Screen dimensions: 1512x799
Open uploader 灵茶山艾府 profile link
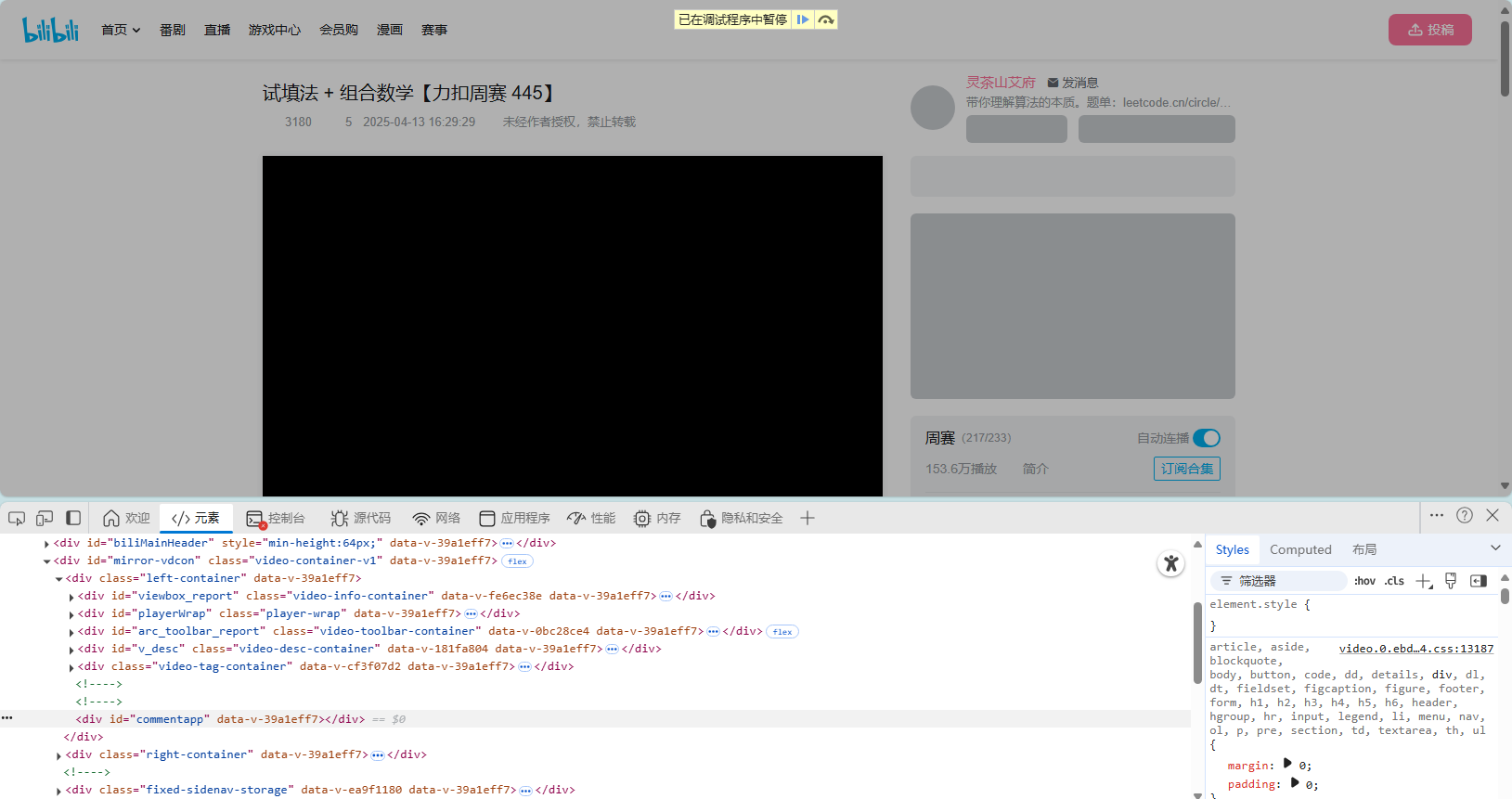[1001, 83]
